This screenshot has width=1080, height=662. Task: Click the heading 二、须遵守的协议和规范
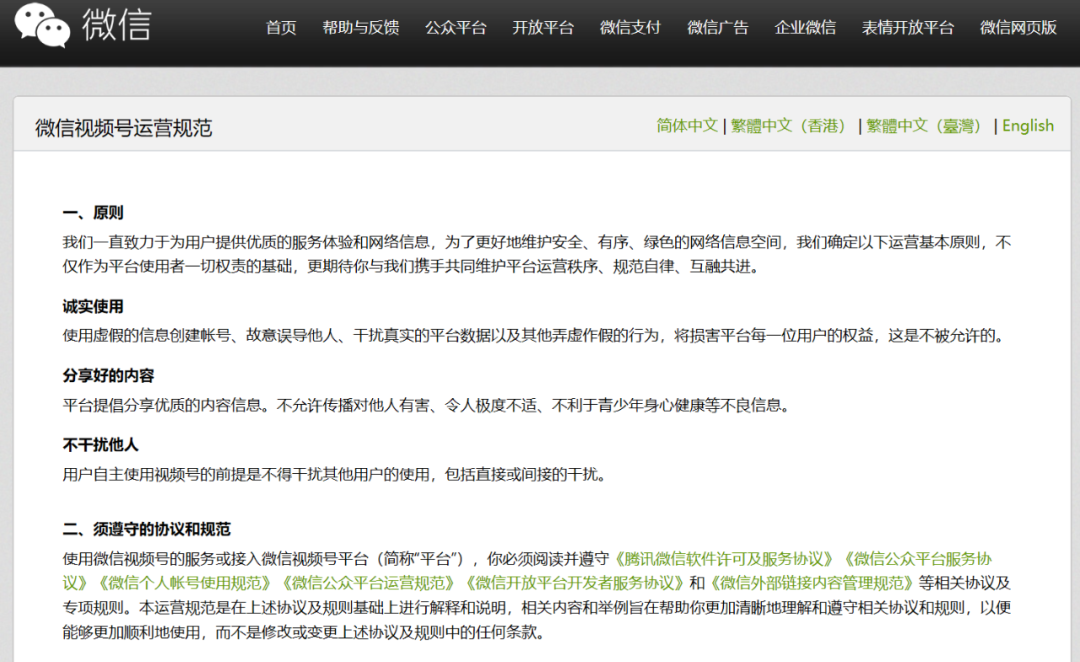[147, 529]
